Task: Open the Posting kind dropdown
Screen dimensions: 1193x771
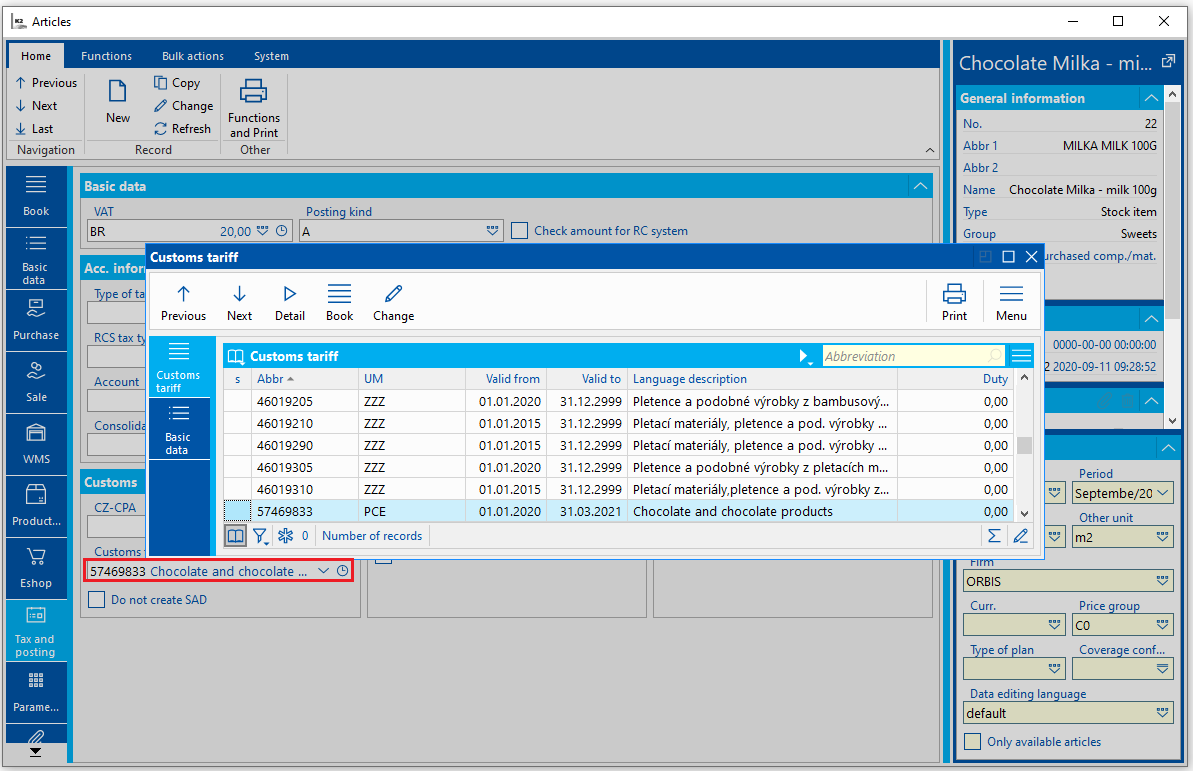Action: [x=492, y=231]
